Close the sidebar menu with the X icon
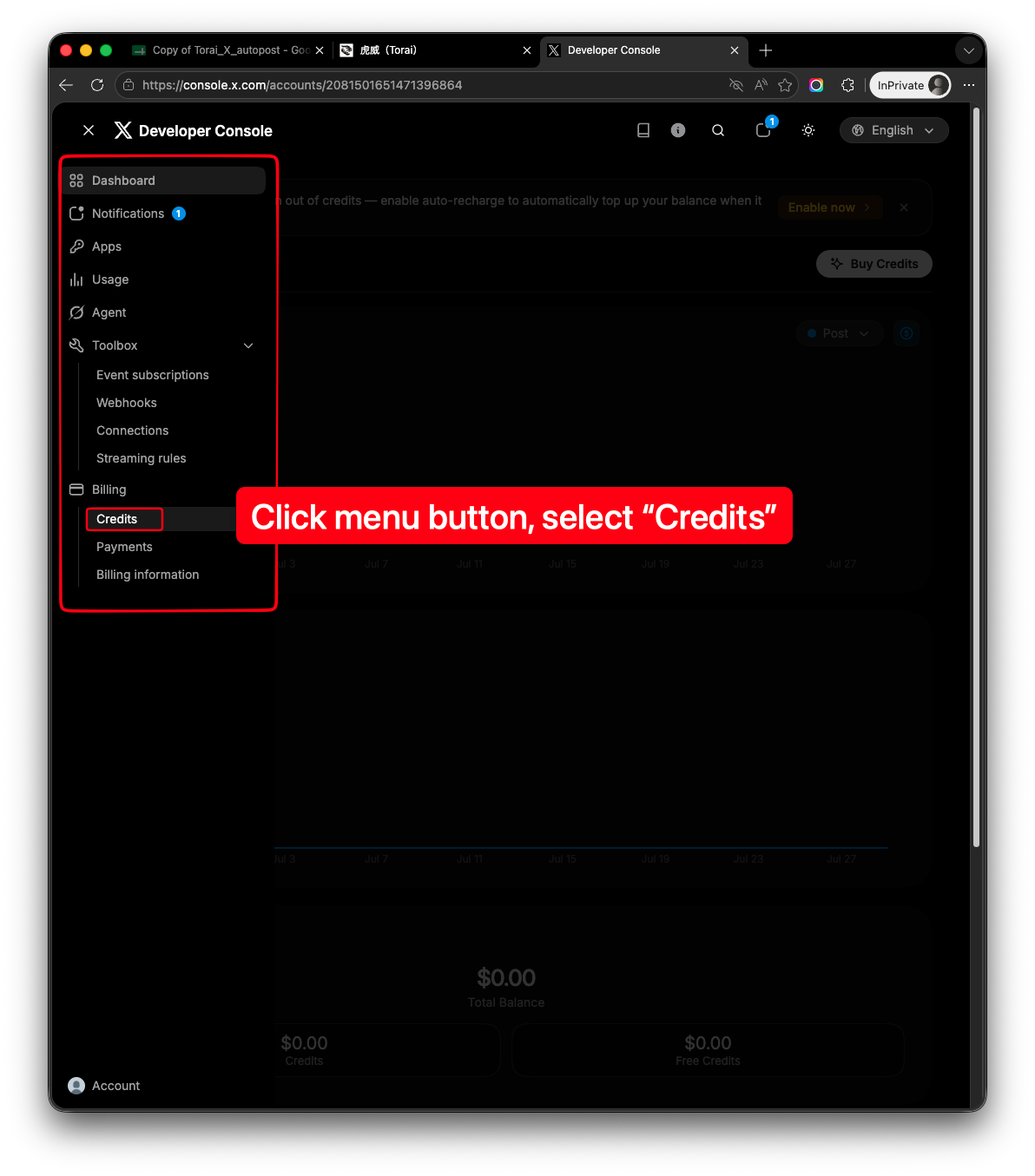The height and width of the screenshot is (1176, 1035). coord(89,130)
